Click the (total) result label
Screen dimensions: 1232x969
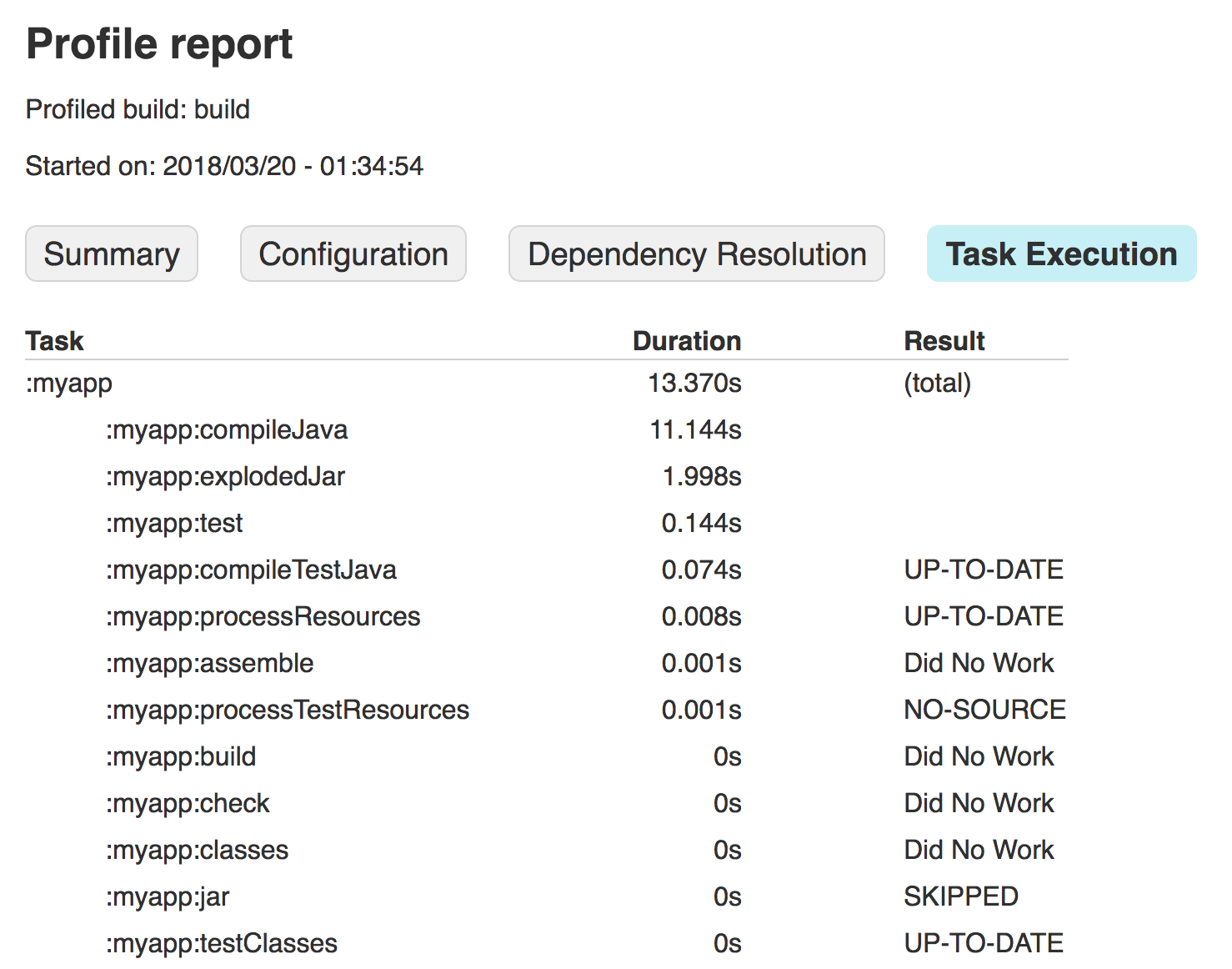938,384
